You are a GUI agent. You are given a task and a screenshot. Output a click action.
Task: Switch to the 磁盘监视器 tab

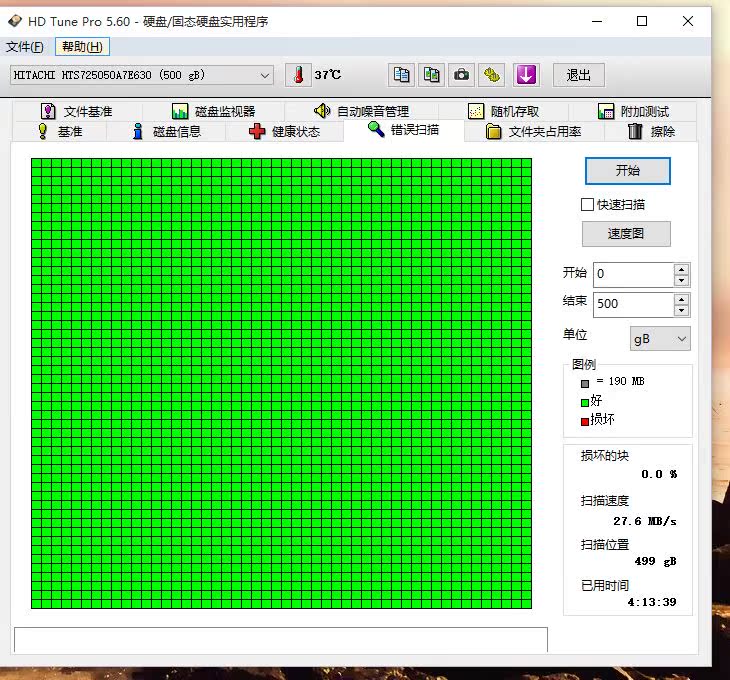click(x=213, y=111)
